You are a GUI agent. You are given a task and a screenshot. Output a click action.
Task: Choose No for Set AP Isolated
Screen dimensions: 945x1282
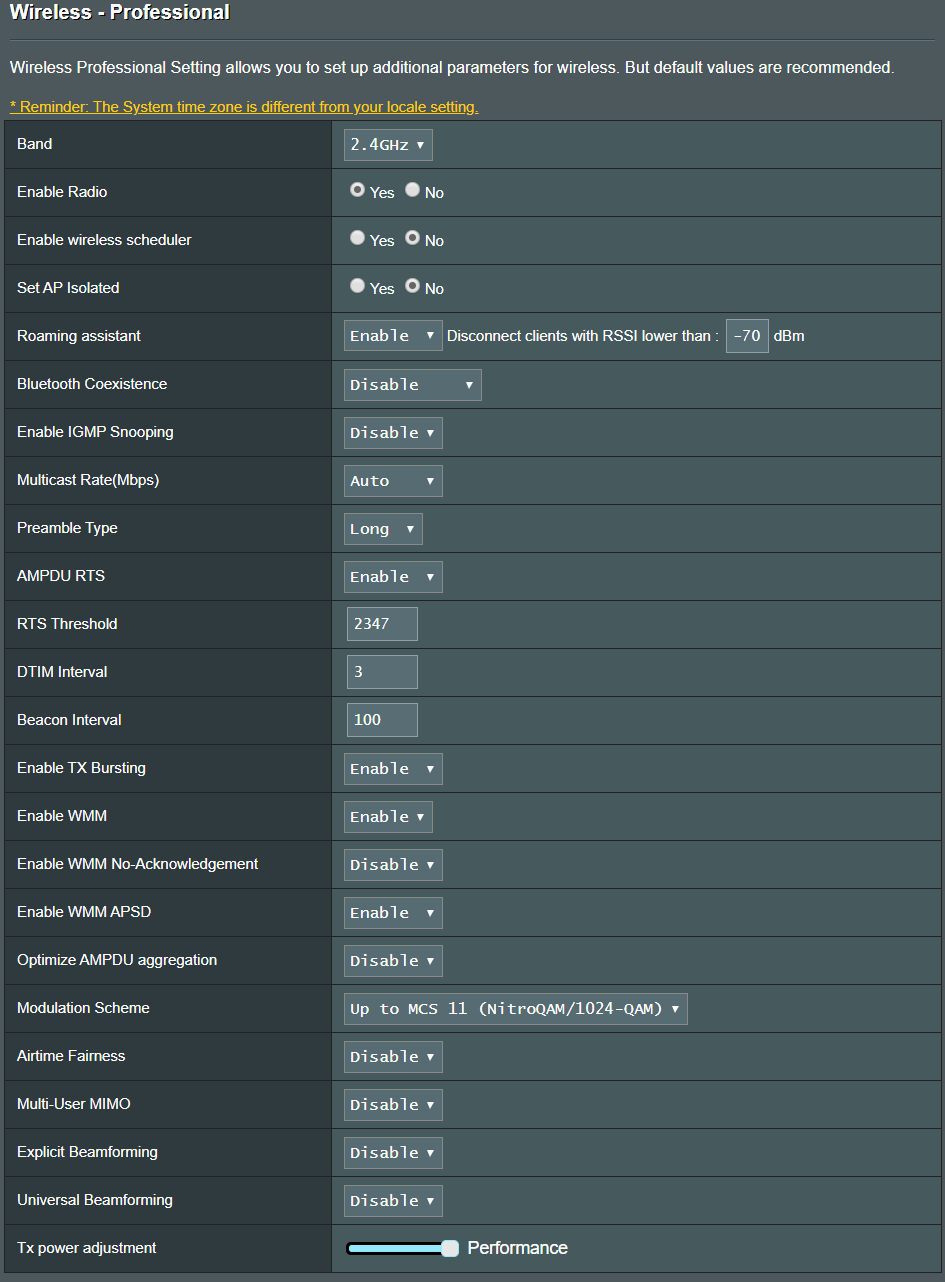412,287
